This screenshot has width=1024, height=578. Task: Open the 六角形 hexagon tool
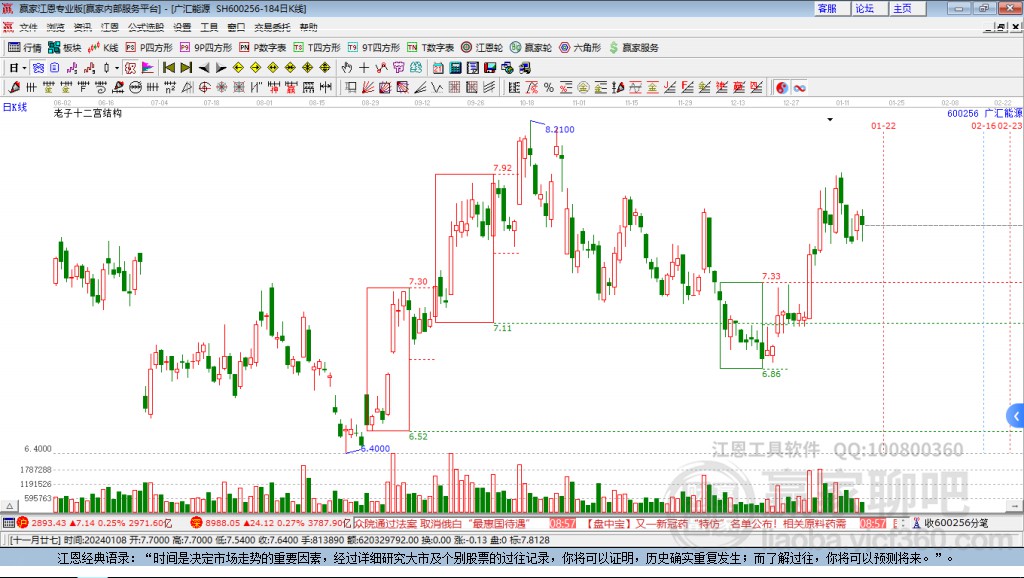pyautogui.click(x=580, y=48)
